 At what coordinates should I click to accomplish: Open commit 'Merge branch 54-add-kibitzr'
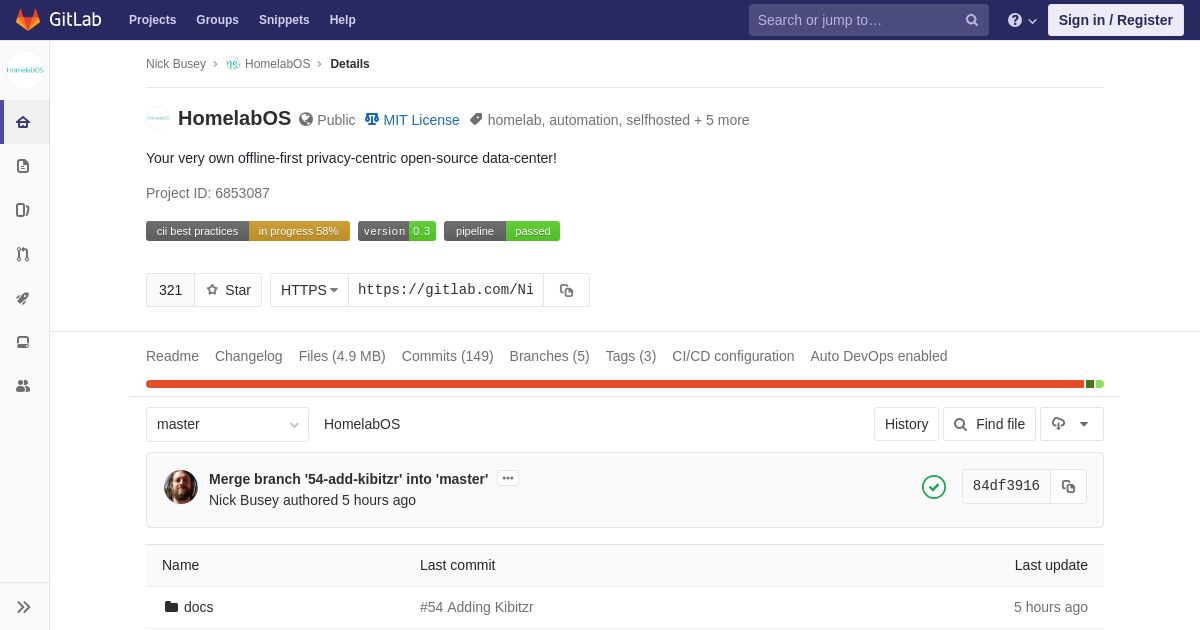pos(348,479)
